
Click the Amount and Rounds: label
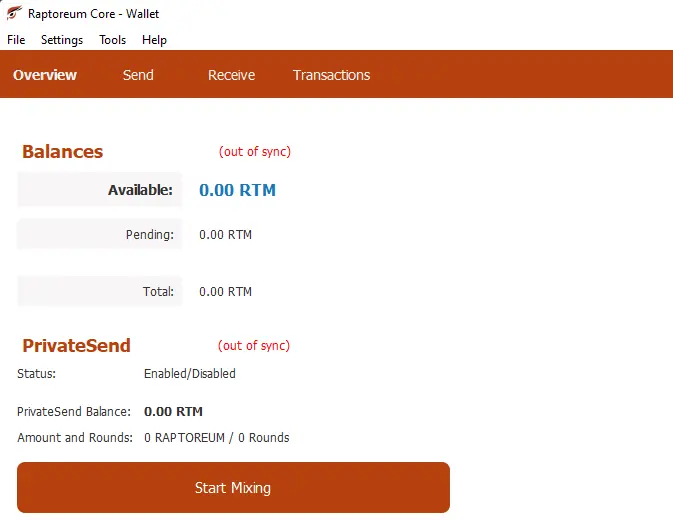(x=75, y=438)
